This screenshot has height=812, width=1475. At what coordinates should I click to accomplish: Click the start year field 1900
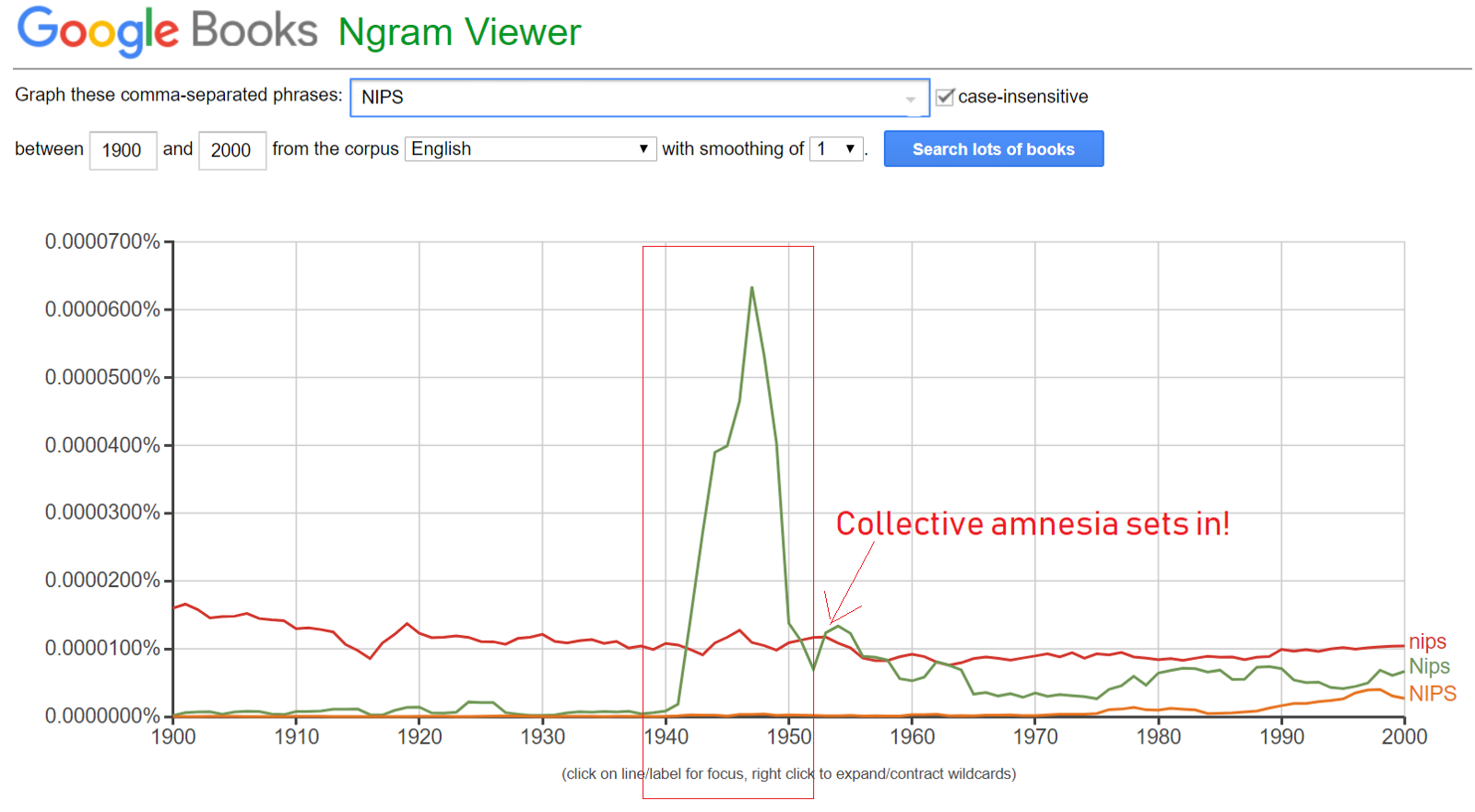pyautogui.click(x=122, y=150)
